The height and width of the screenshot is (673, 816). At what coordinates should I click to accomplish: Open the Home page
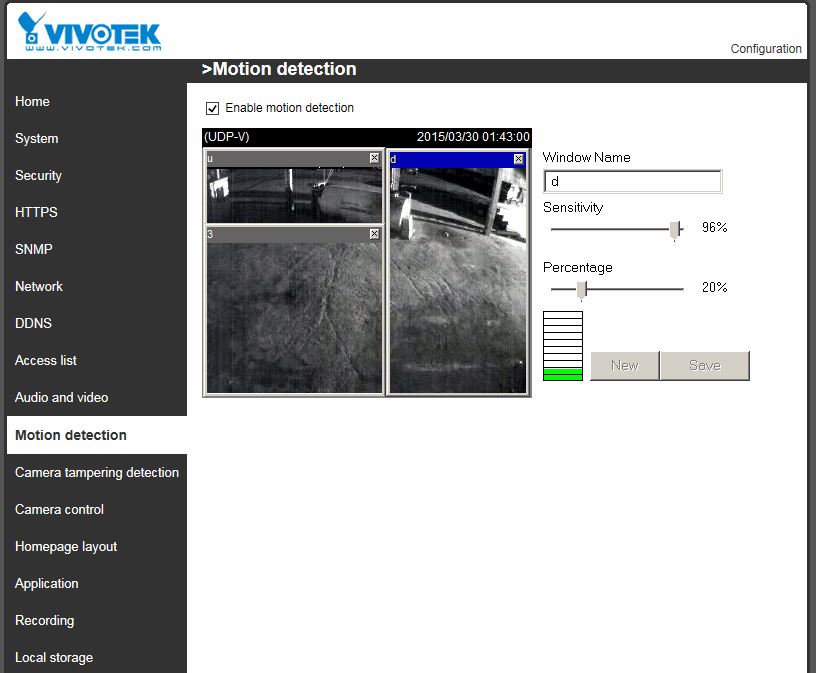tap(32, 102)
